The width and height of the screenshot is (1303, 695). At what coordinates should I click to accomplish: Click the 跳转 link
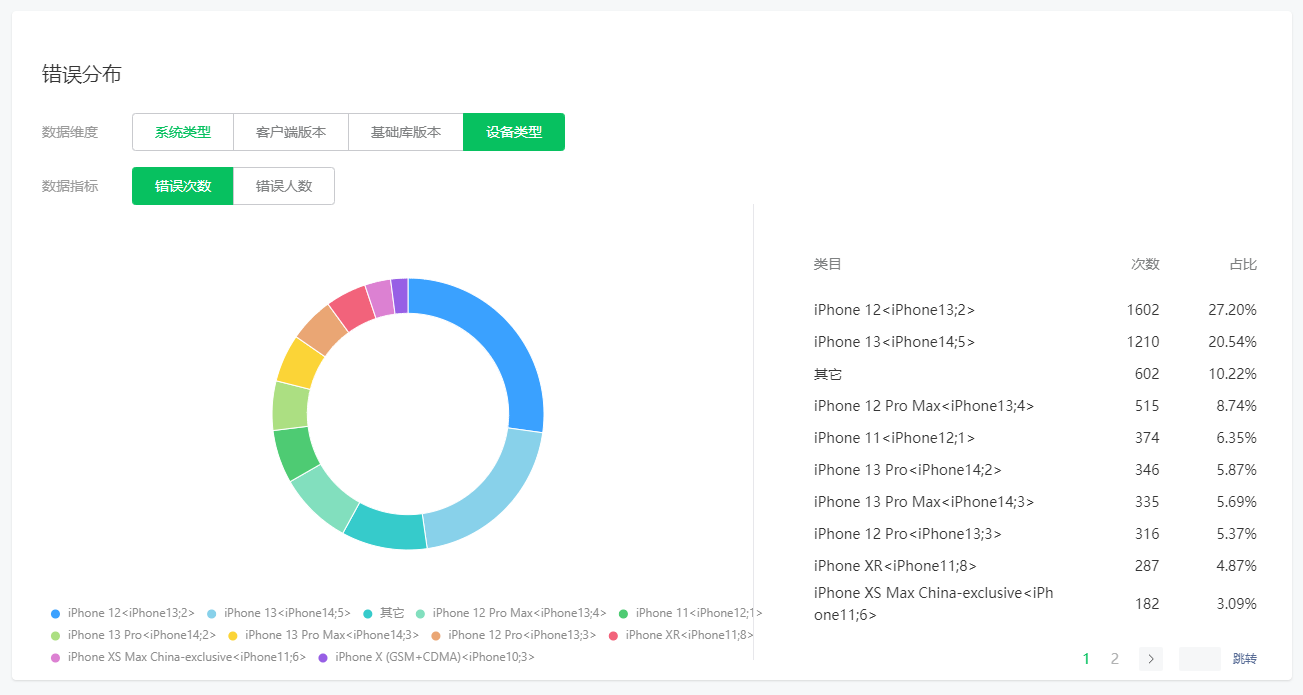point(1245,659)
